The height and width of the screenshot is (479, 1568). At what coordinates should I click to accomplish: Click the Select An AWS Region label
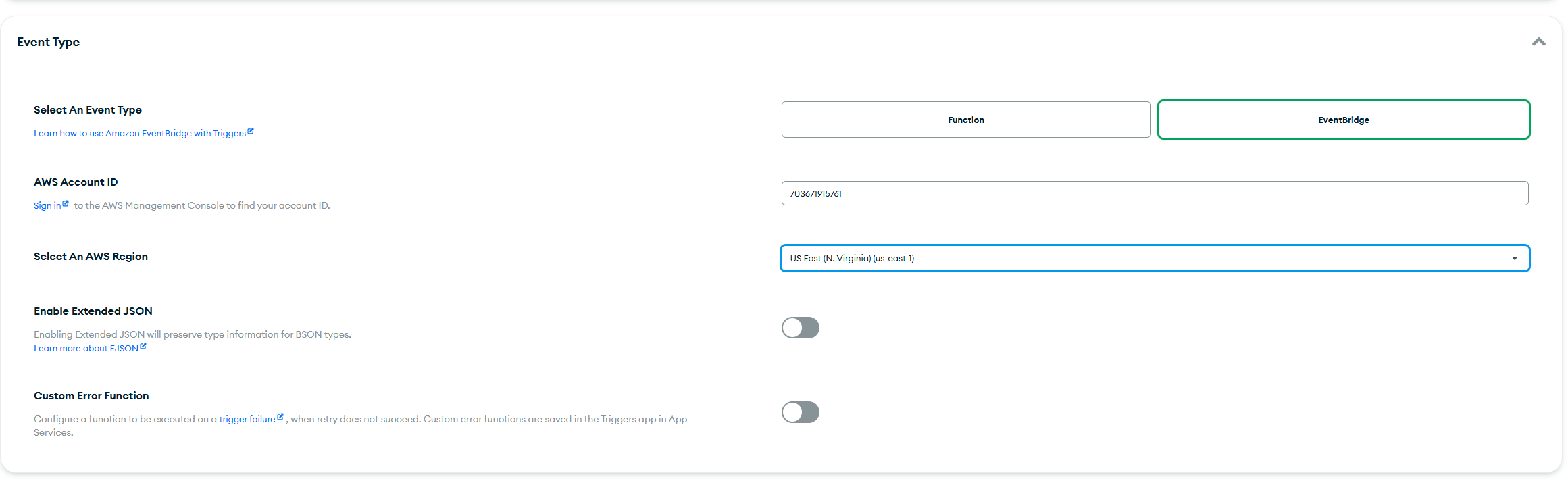tap(91, 257)
